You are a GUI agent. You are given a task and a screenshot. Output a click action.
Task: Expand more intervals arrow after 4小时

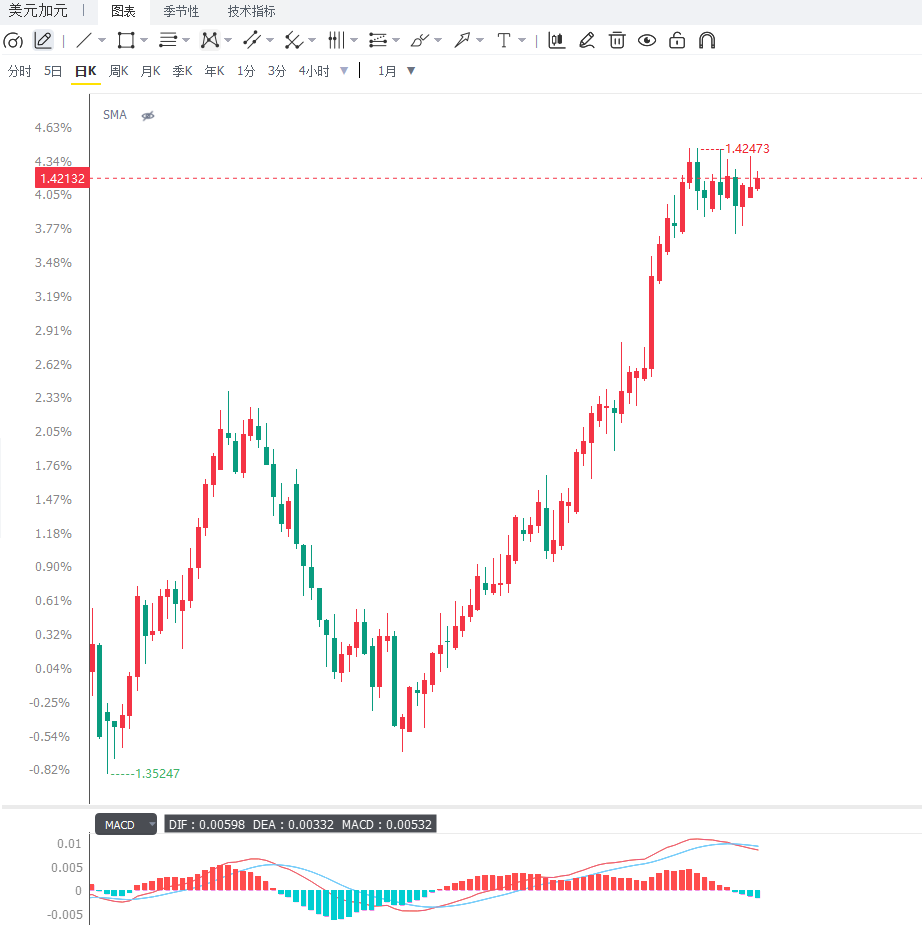pyautogui.click(x=344, y=71)
